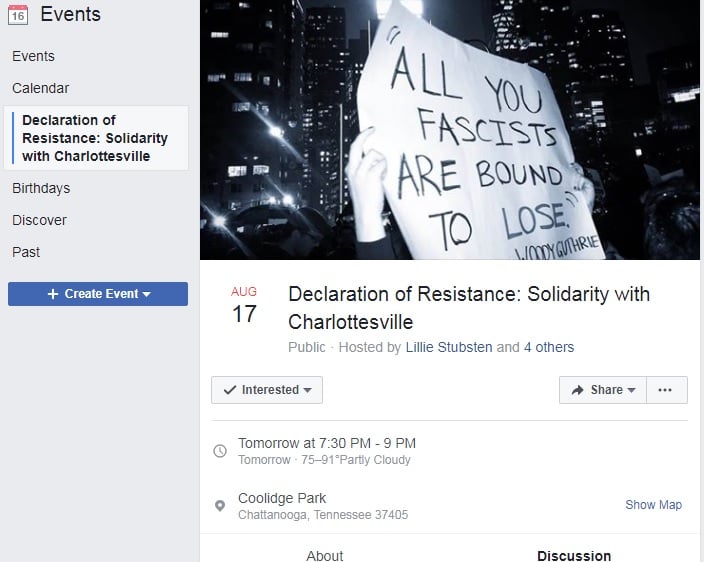Switch to the About tab
This screenshot has width=704, height=562.
click(x=325, y=556)
